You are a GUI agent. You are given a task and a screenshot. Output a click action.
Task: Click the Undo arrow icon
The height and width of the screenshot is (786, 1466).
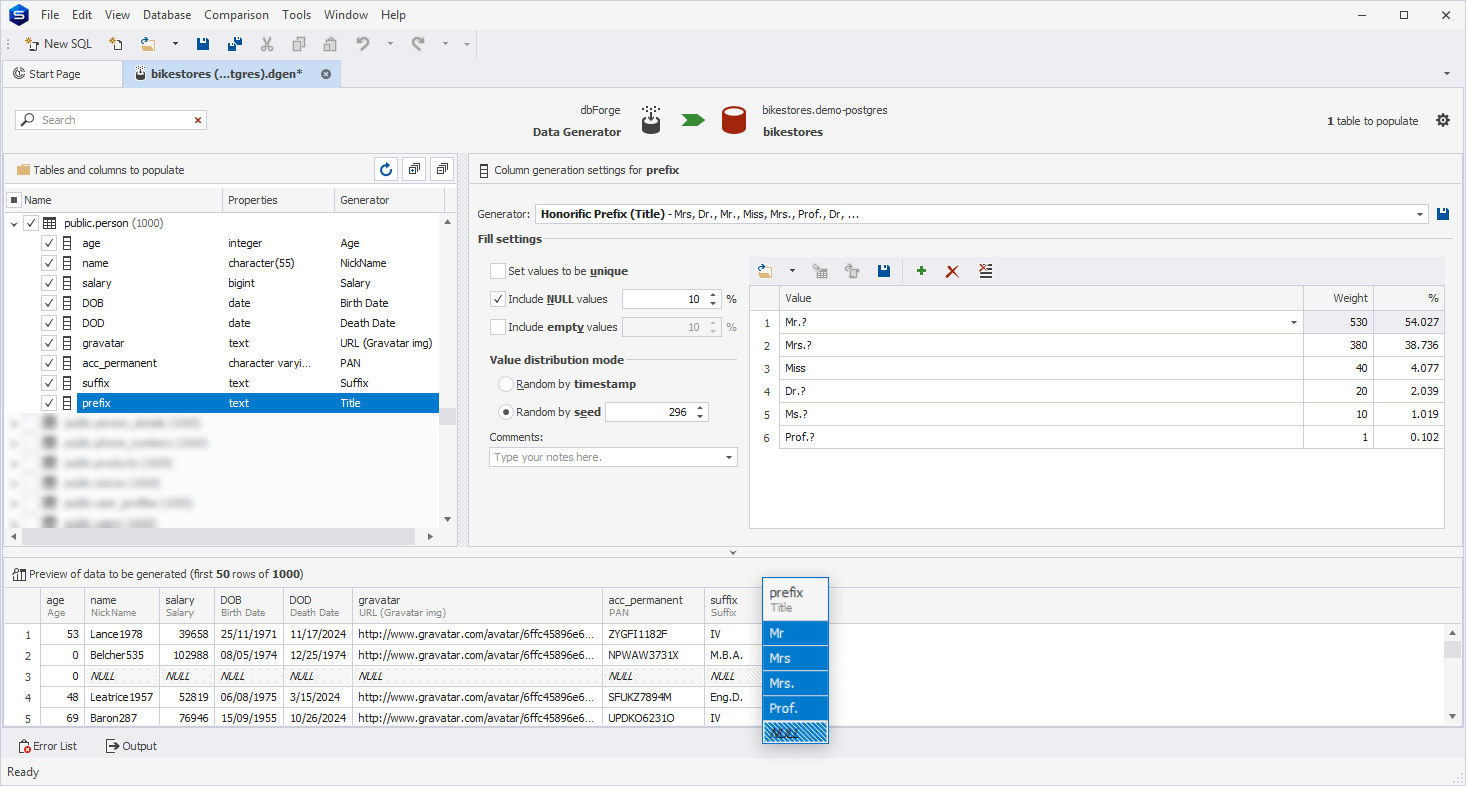tap(363, 44)
